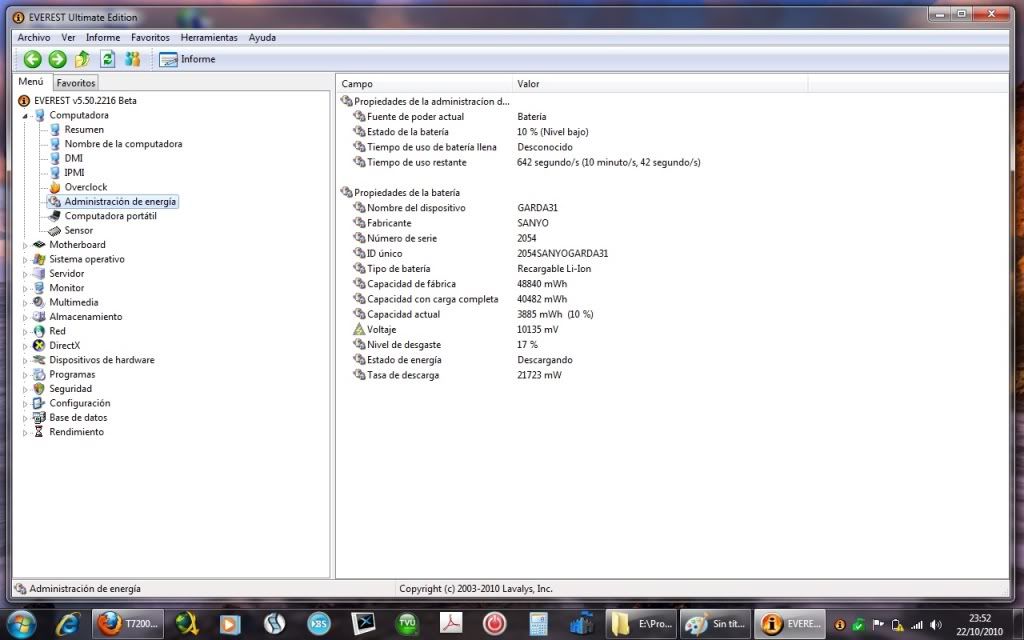Collapse the Computadora tree node
1024x640 pixels.
(x=25, y=116)
